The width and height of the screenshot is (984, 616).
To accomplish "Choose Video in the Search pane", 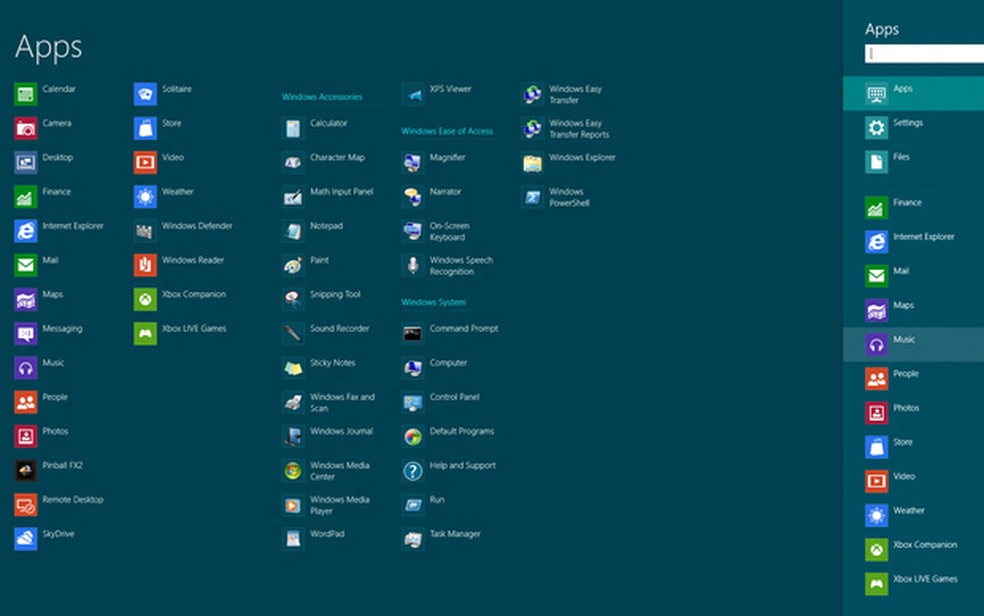I will tap(913, 481).
